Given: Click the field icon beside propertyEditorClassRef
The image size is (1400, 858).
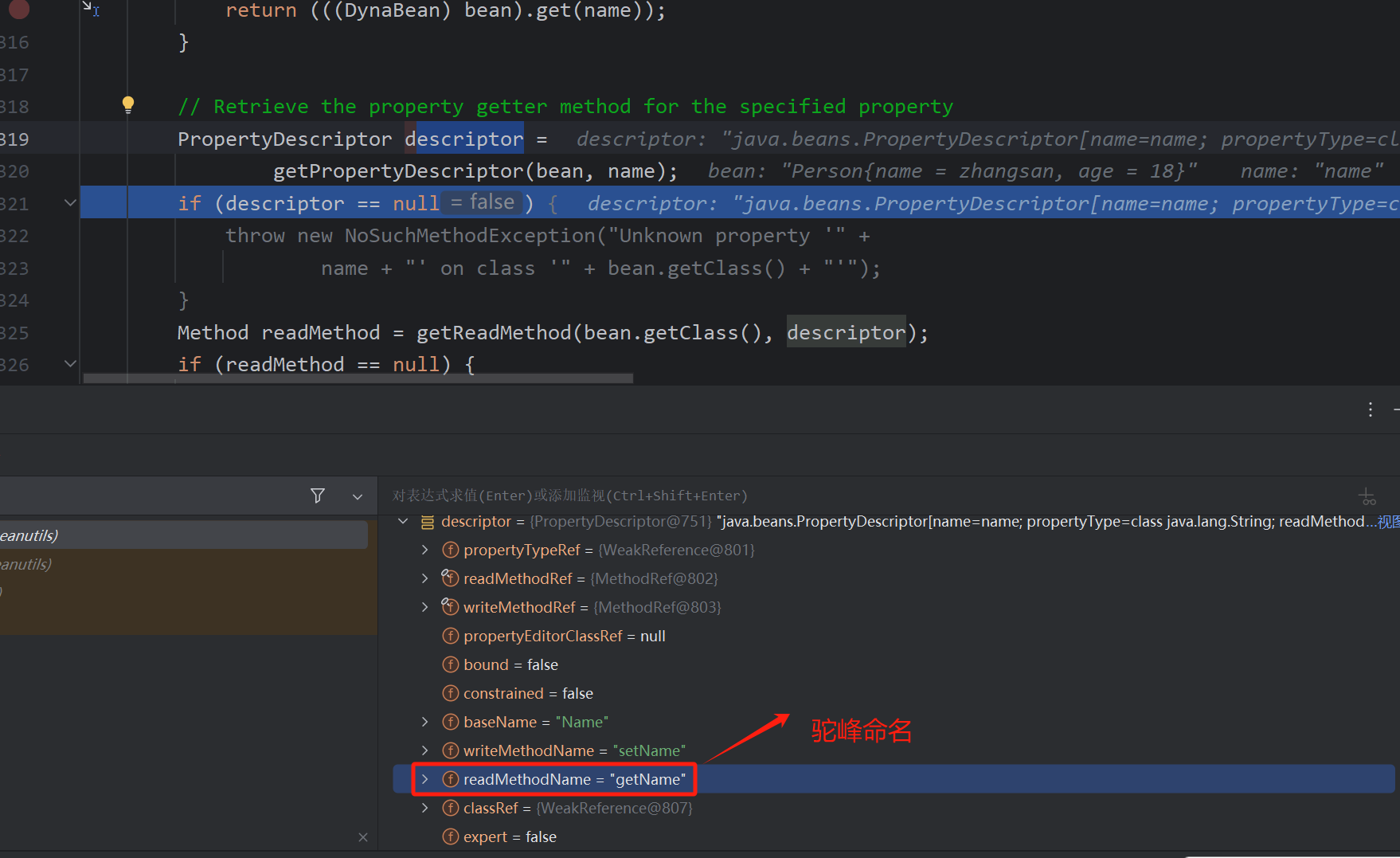Looking at the screenshot, I should pos(451,636).
